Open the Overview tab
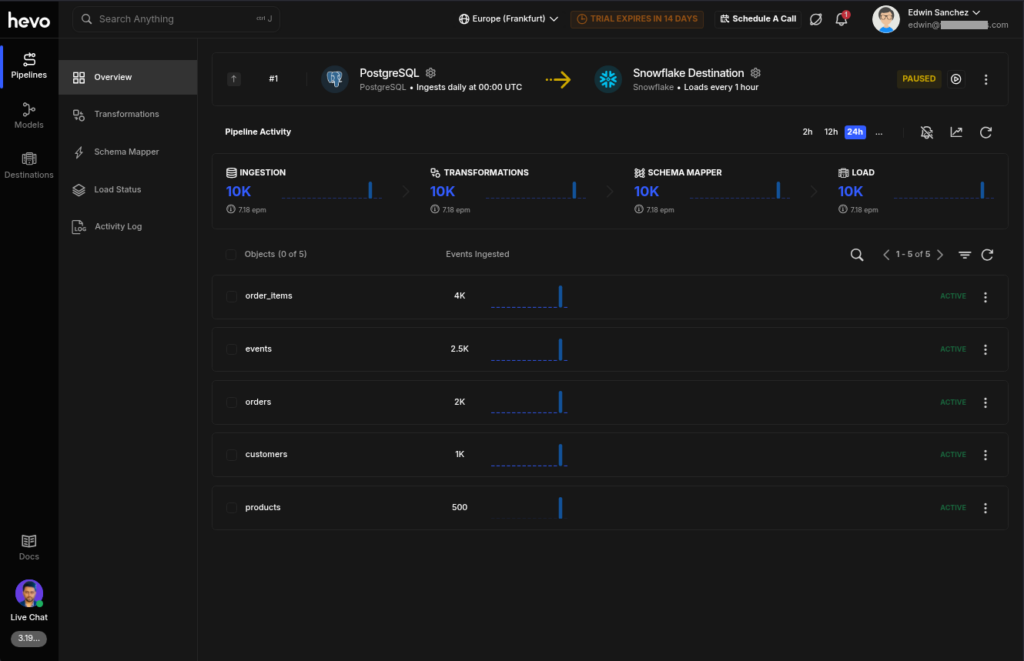 point(128,77)
